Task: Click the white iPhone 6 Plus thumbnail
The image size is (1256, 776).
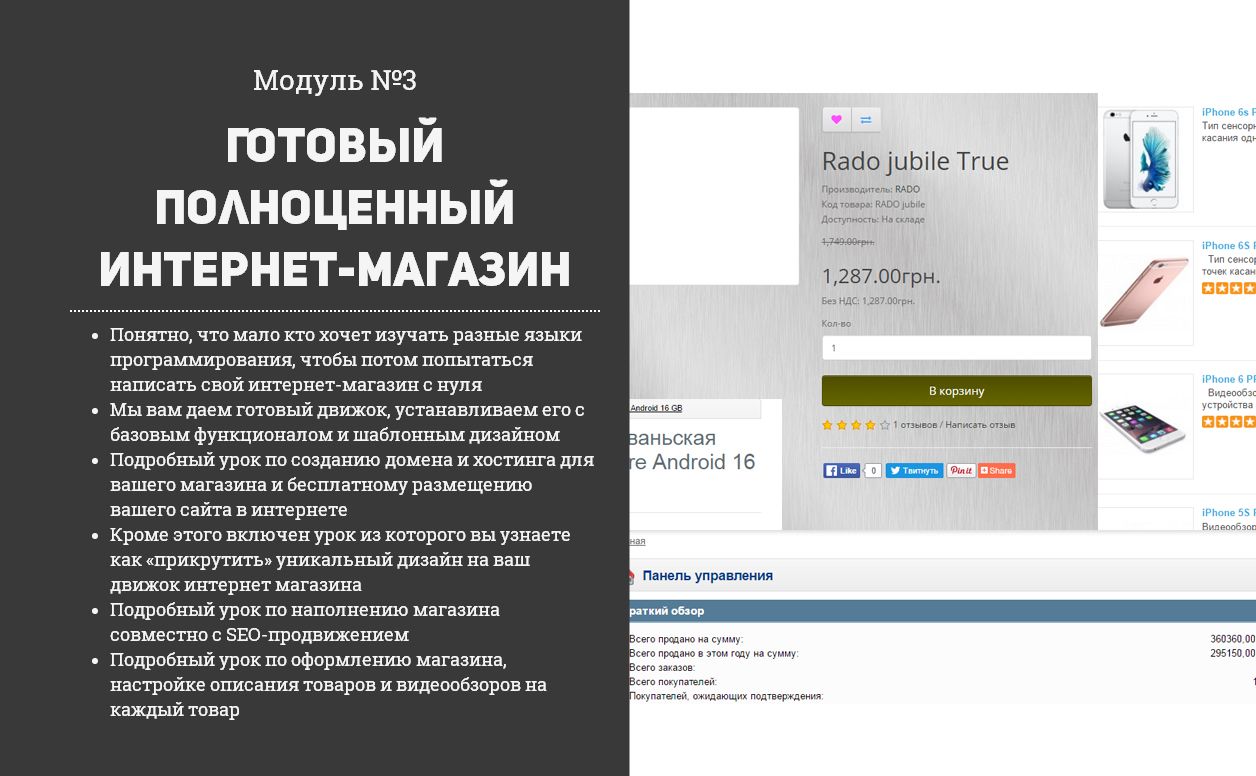Action: (1147, 426)
